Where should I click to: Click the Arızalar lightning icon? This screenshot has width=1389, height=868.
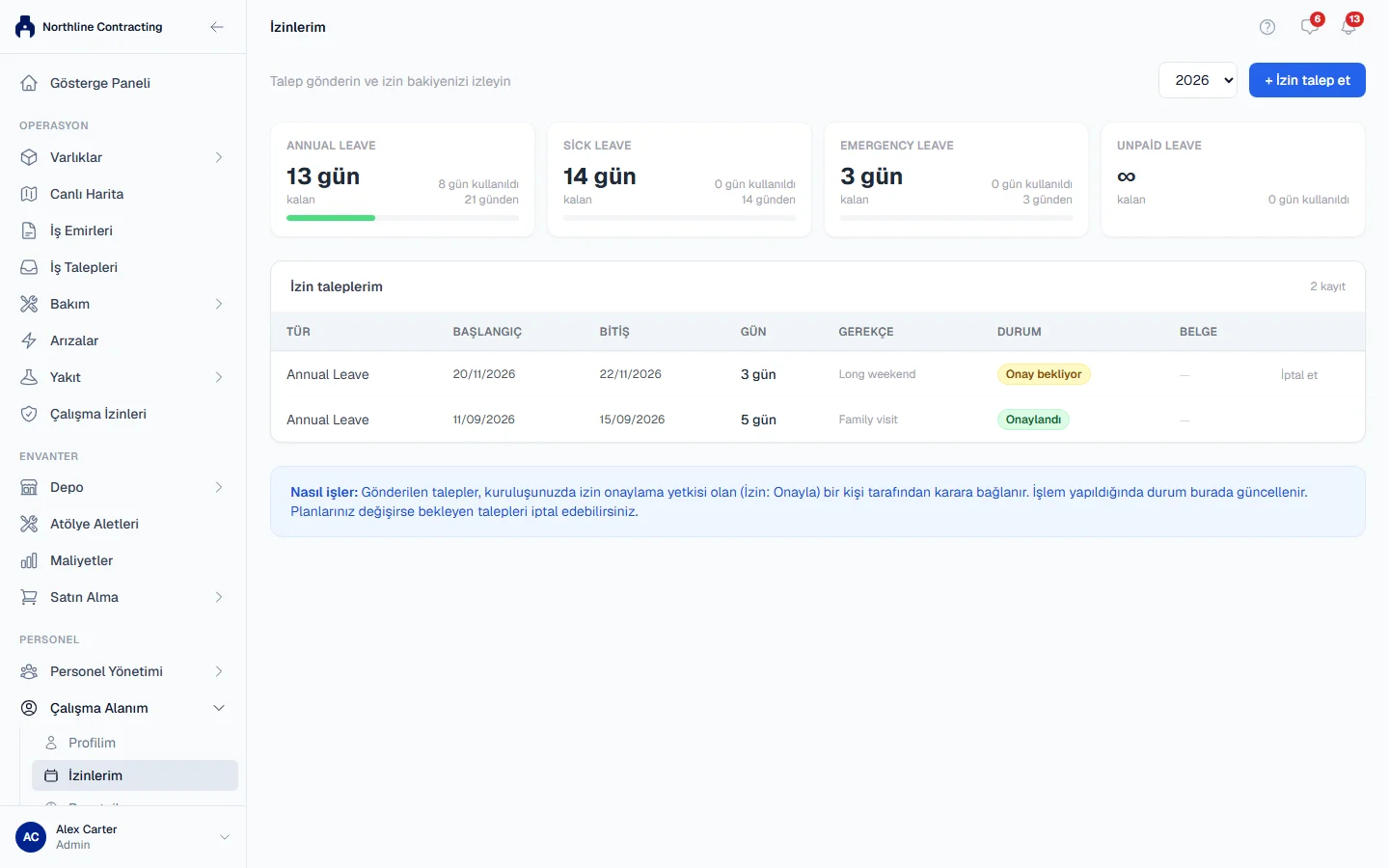click(x=29, y=340)
